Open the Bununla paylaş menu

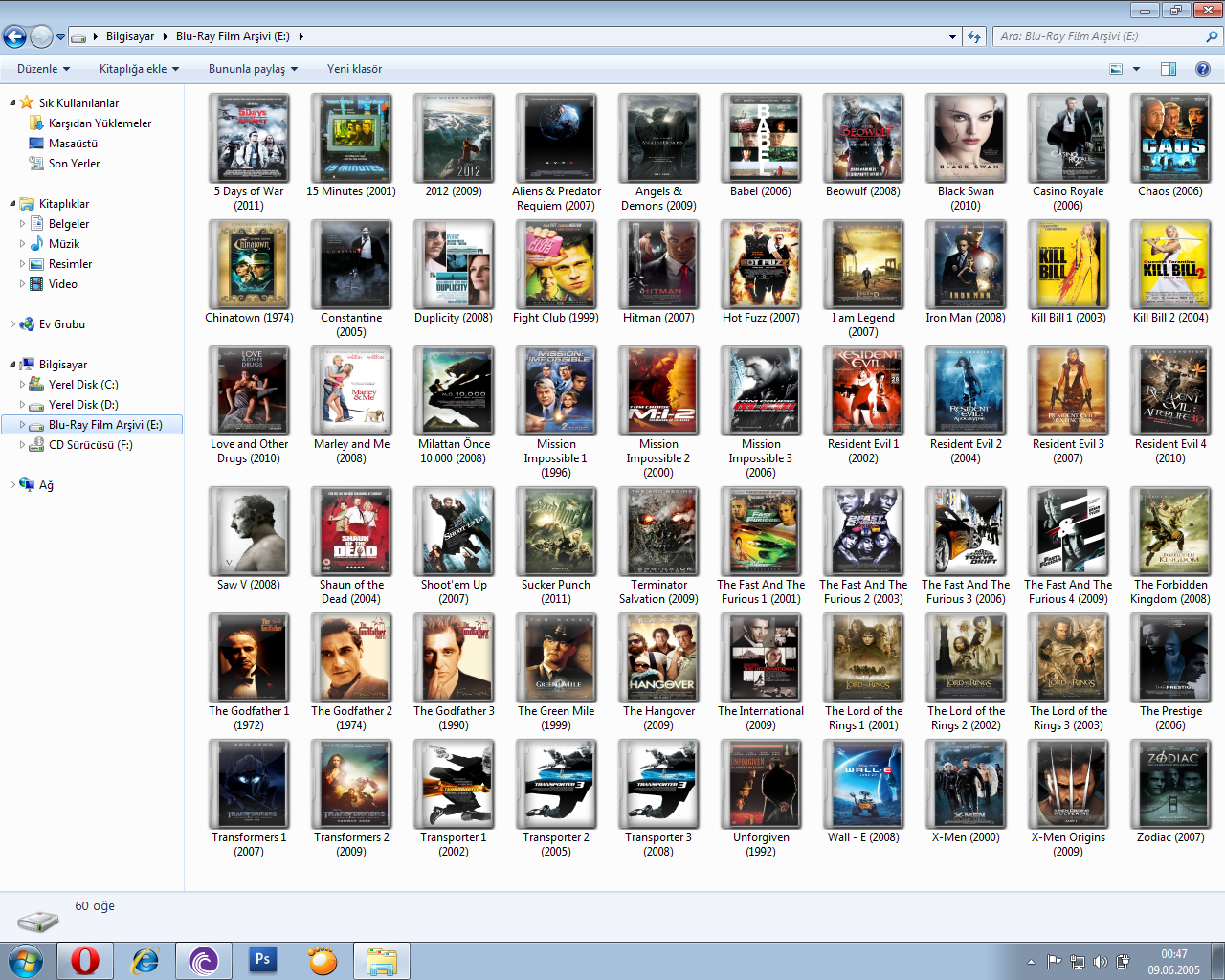click(x=253, y=69)
